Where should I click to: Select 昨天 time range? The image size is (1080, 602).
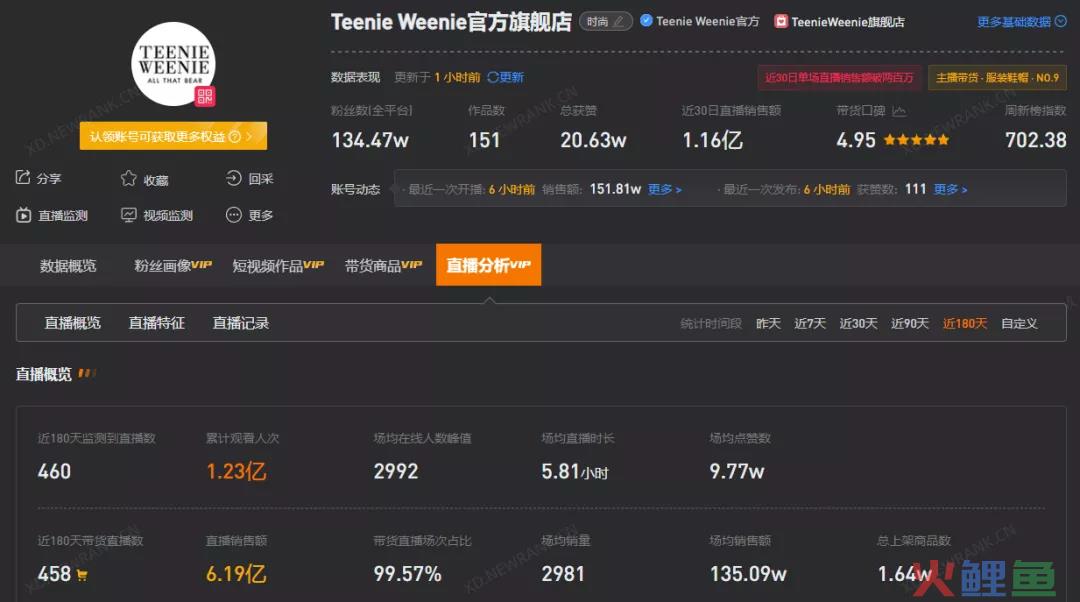768,324
